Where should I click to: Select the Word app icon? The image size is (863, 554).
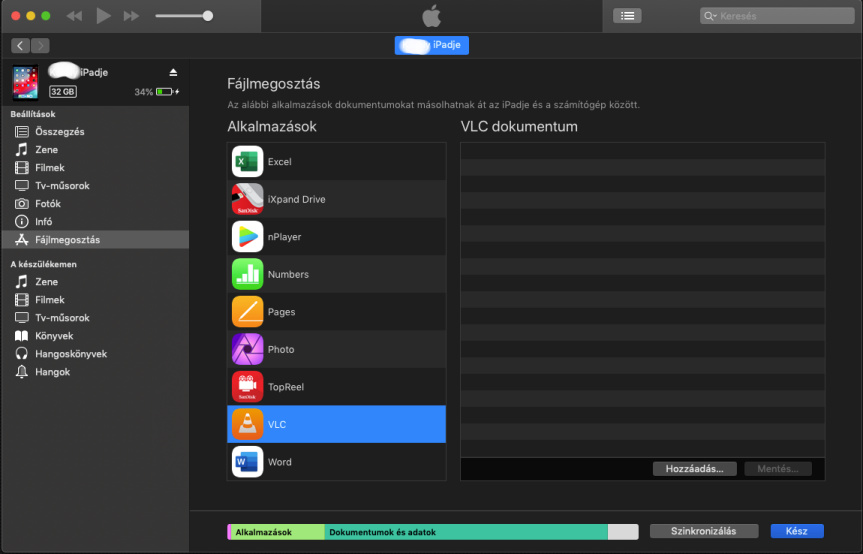tap(247, 462)
